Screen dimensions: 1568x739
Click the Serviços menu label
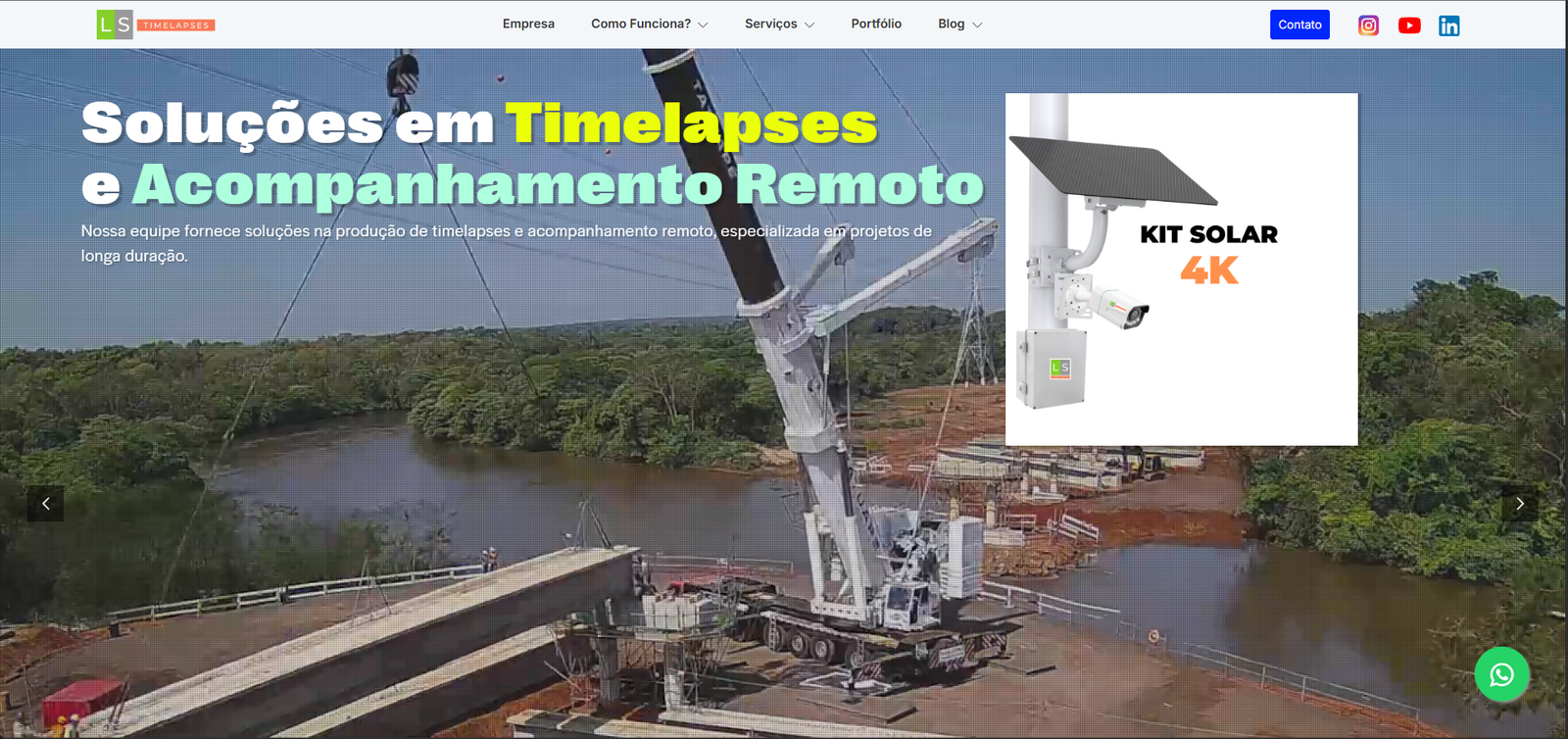(770, 24)
